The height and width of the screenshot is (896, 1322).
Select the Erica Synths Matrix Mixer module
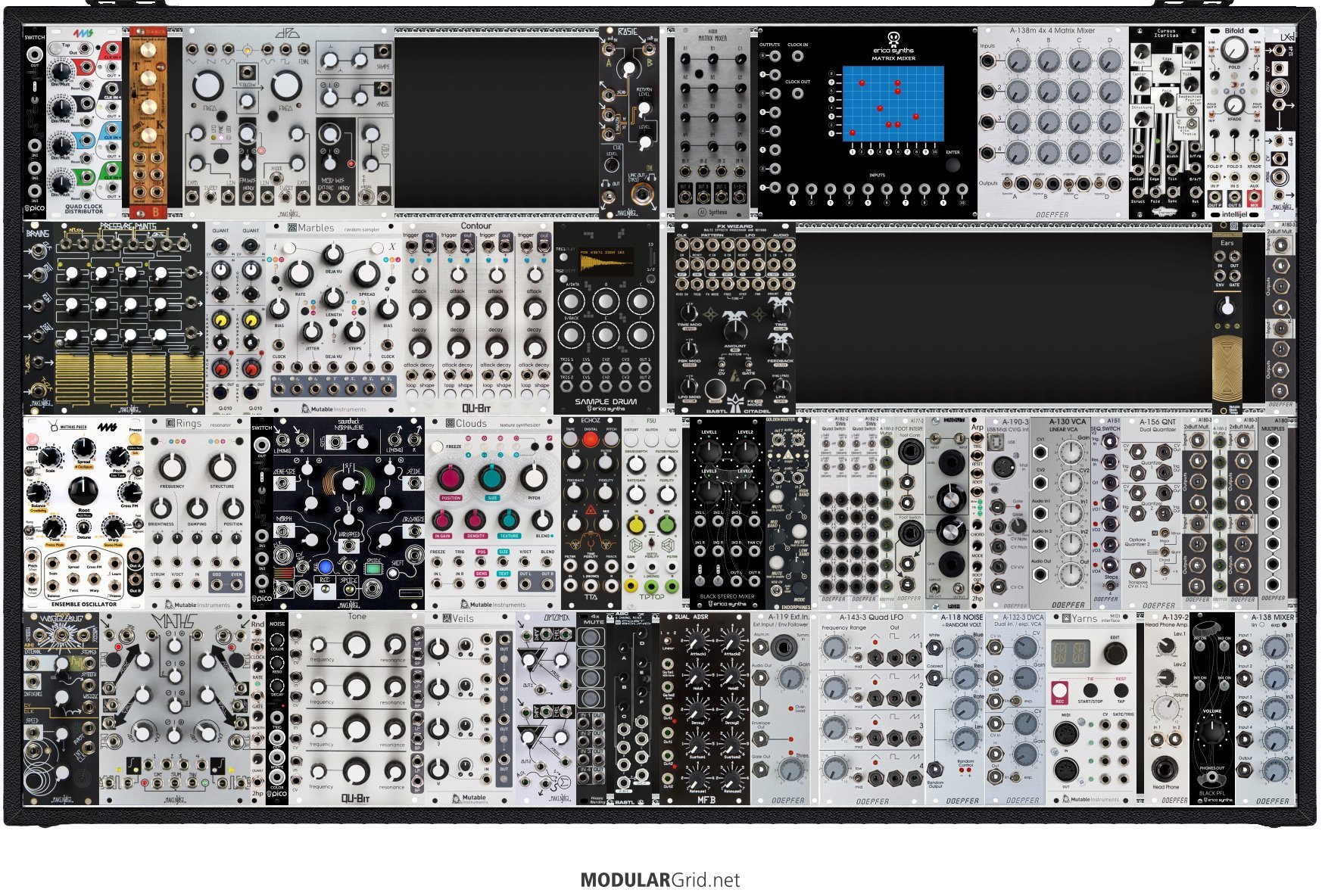pyautogui.click(x=867, y=123)
